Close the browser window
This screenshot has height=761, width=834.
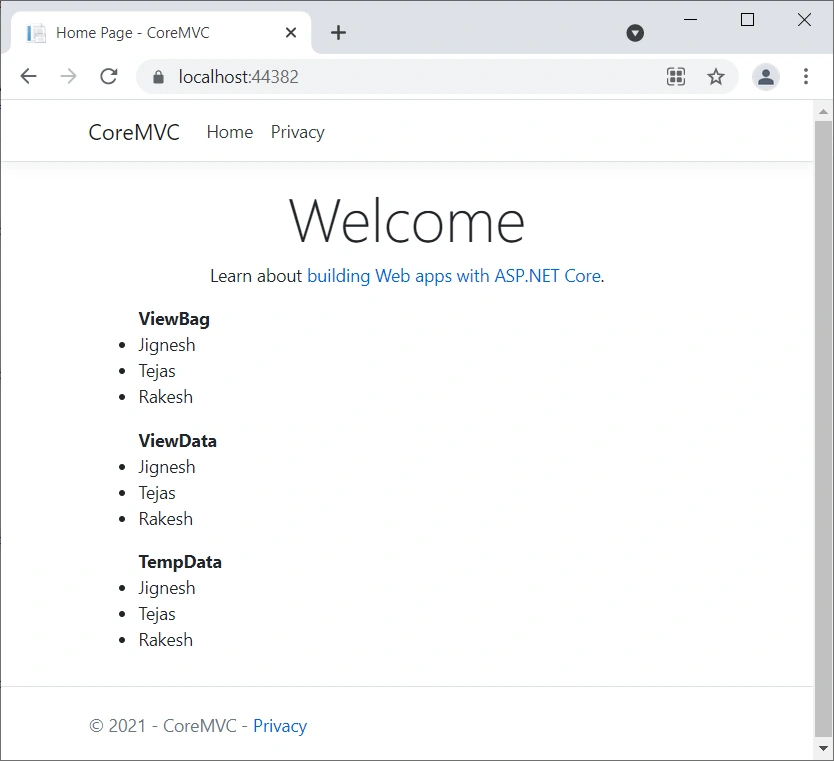[804, 20]
